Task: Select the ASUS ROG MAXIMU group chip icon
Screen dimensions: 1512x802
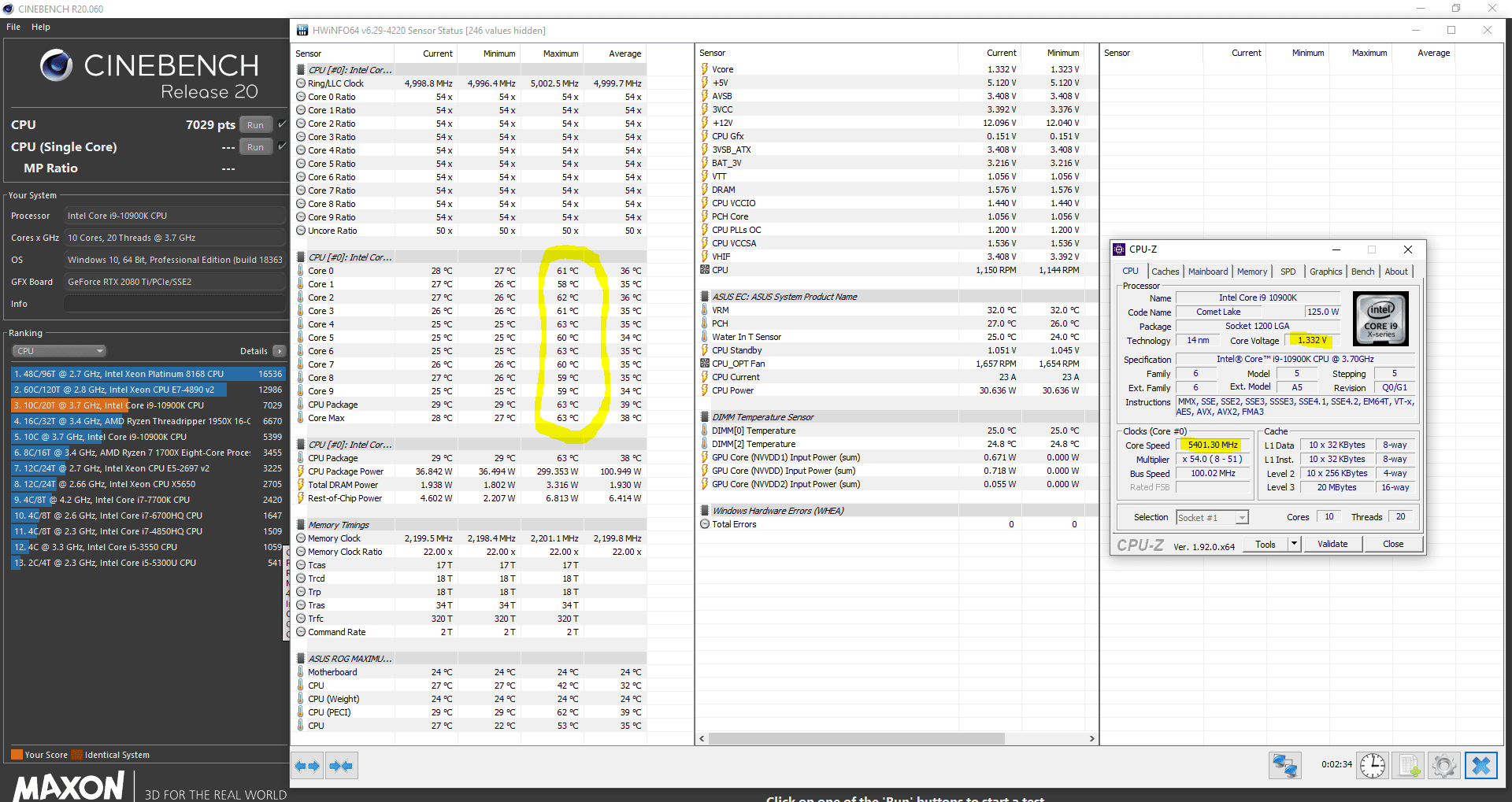Action: pos(301,659)
